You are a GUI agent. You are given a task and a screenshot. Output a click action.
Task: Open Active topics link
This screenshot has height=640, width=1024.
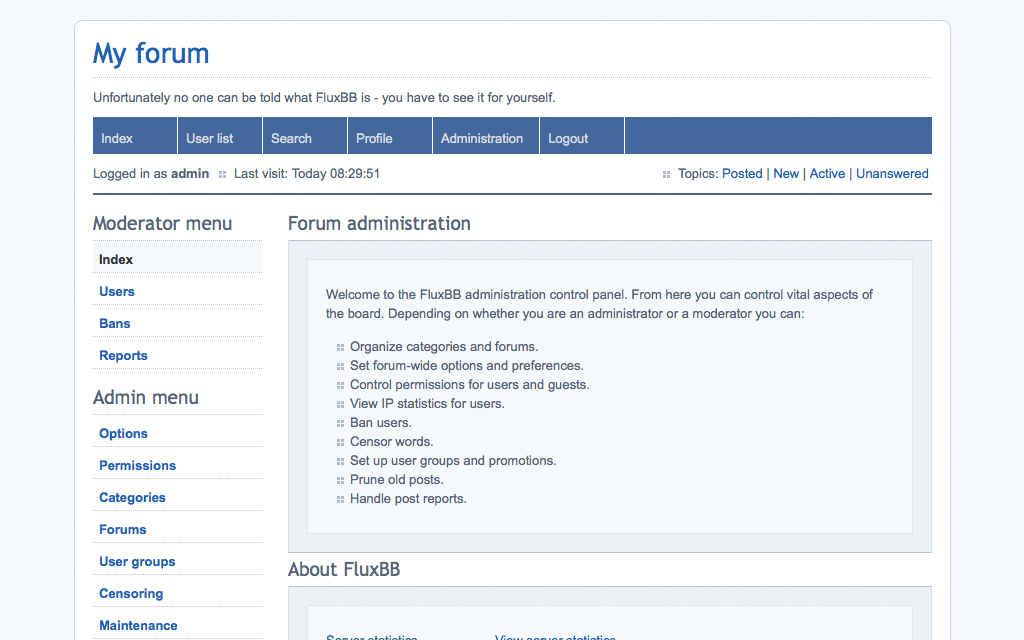827,173
